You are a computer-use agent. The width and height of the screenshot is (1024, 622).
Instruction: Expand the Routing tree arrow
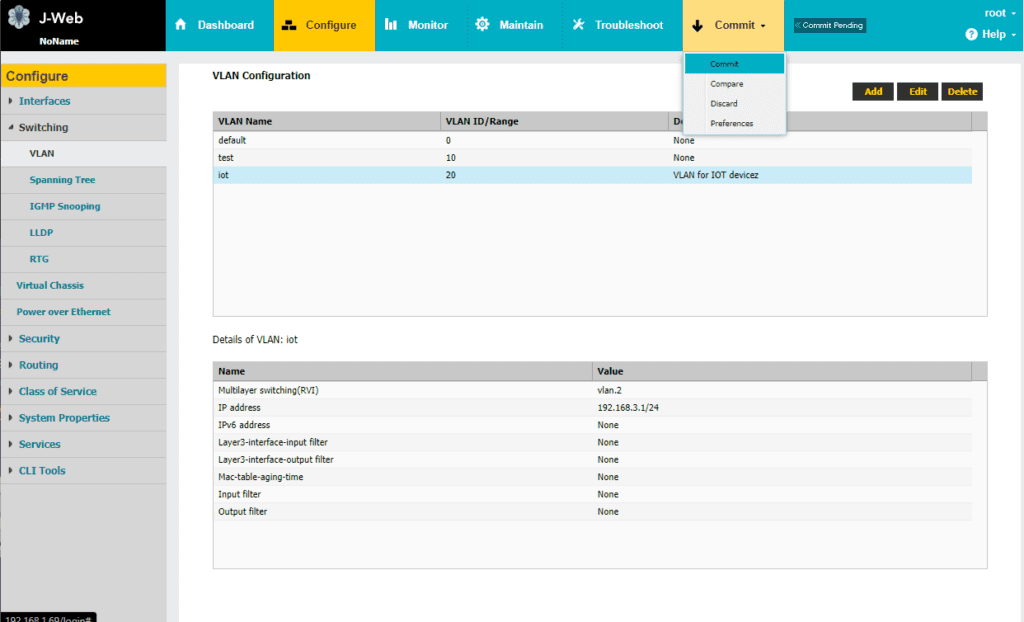pyautogui.click(x=10, y=365)
